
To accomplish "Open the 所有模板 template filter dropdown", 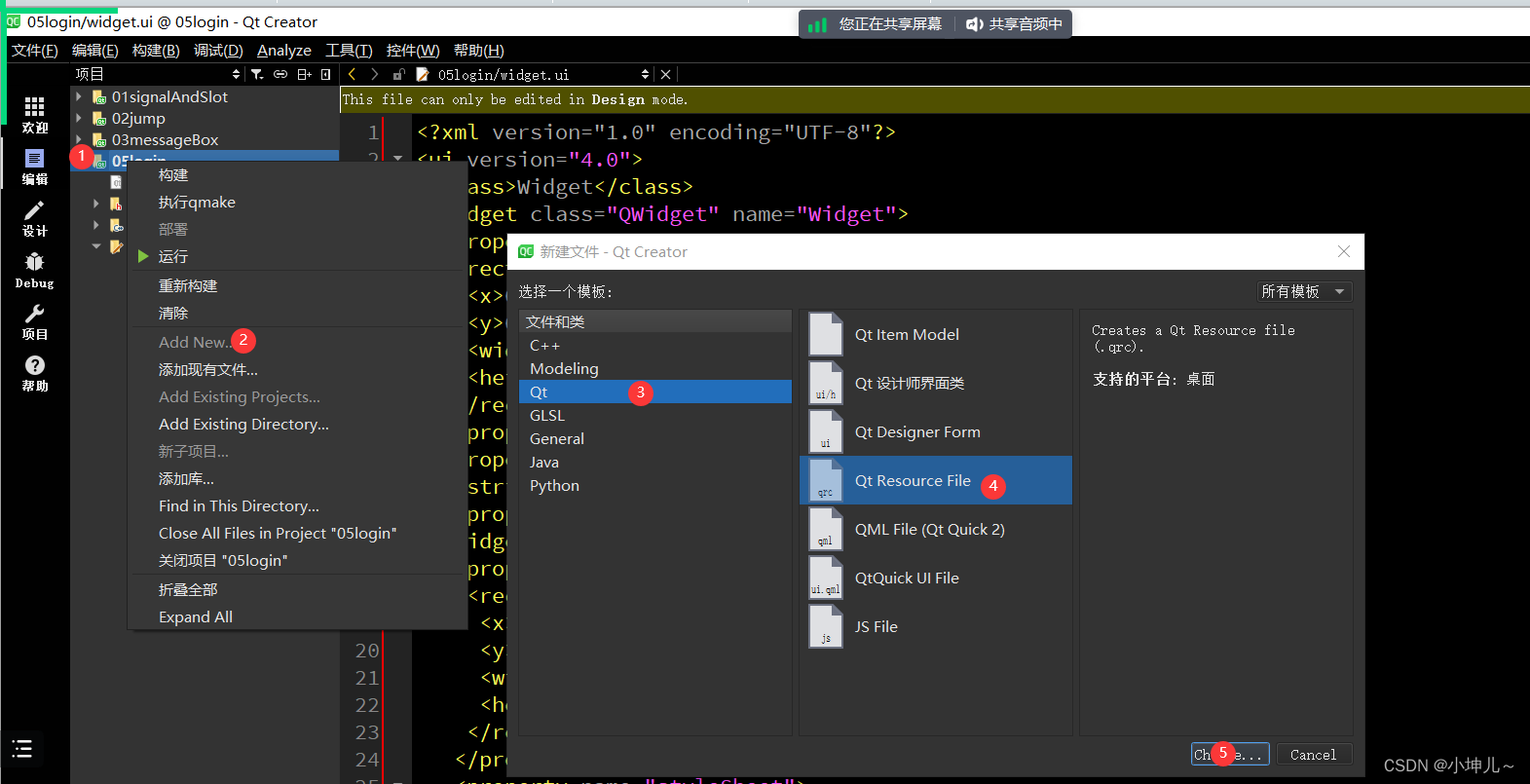I will point(1304,291).
